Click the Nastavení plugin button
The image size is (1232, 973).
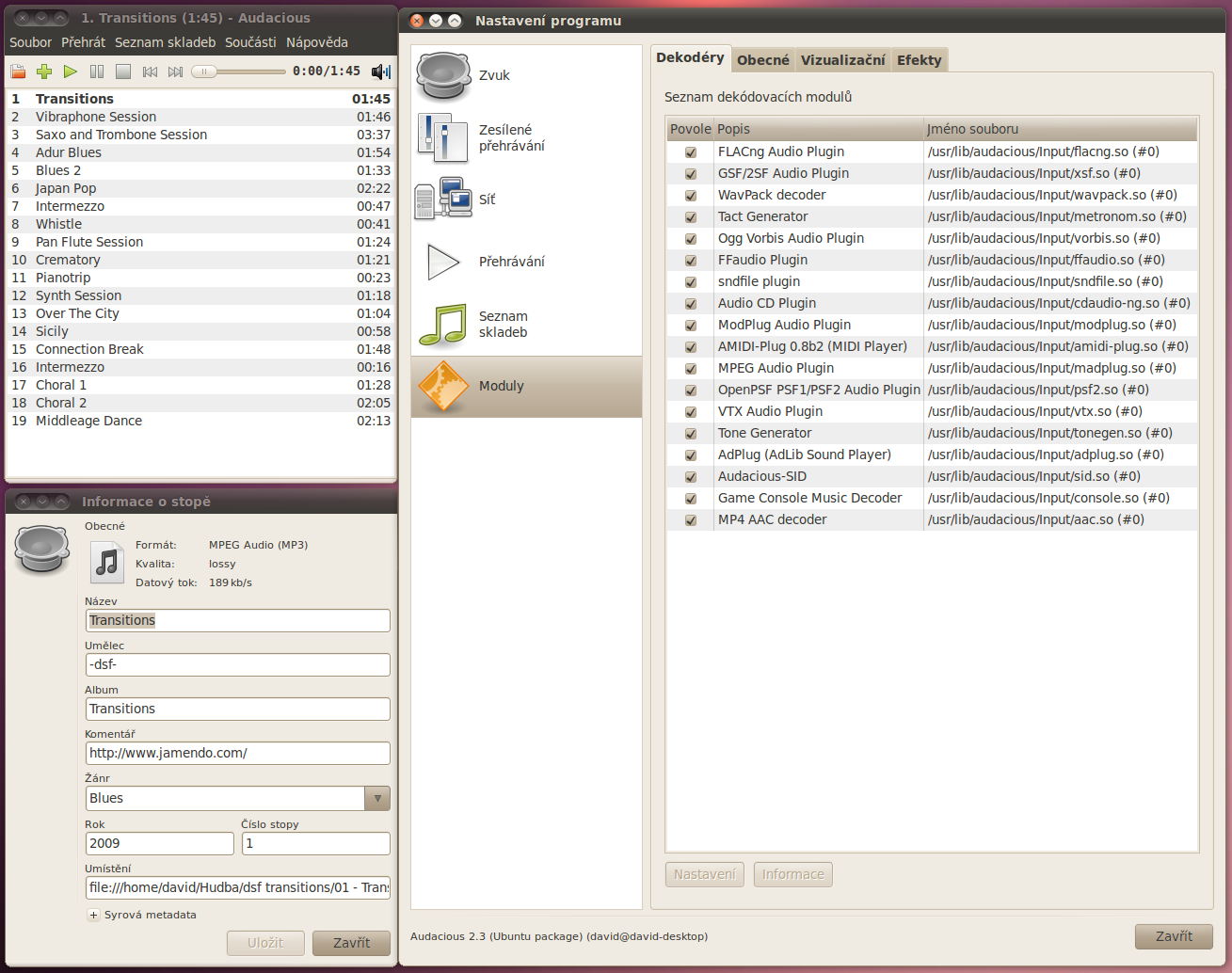(705, 874)
